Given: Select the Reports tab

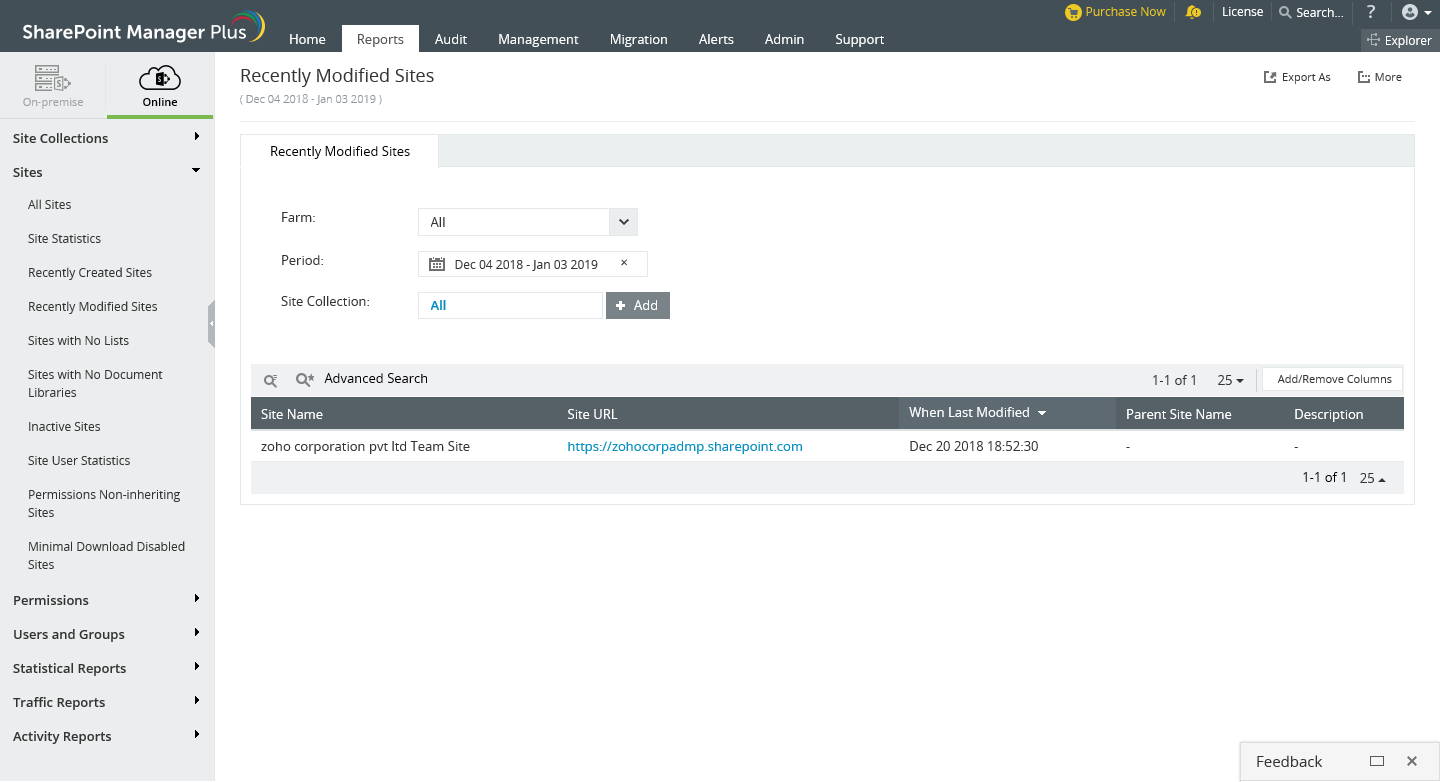Looking at the screenshot, I should click(x=380, y=39).
